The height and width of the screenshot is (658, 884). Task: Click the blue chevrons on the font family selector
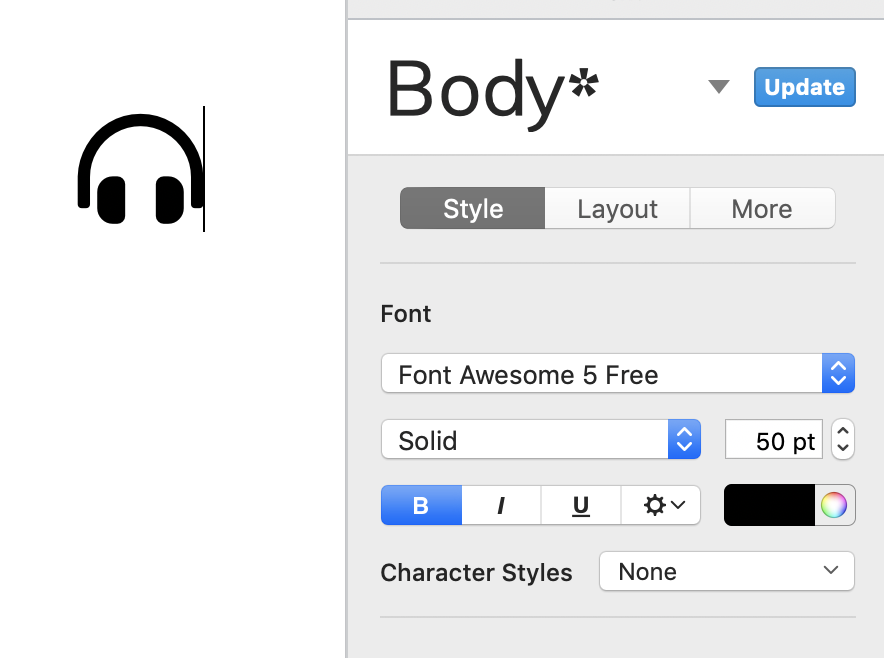pos(838,373)
